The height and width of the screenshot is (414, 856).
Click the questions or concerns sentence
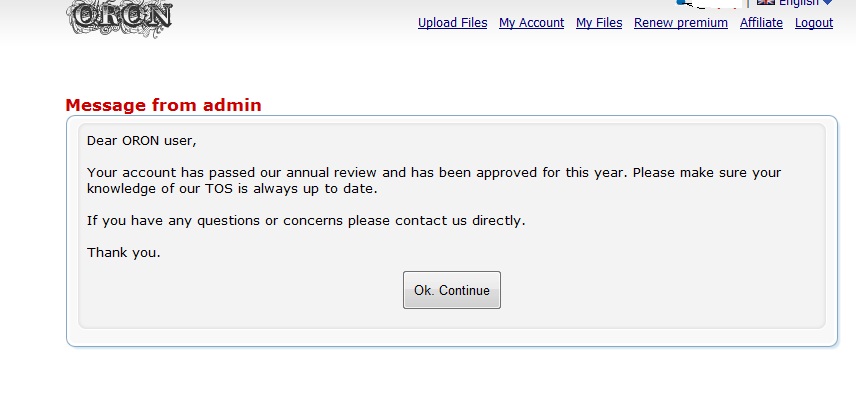click(x=306, y=221)
